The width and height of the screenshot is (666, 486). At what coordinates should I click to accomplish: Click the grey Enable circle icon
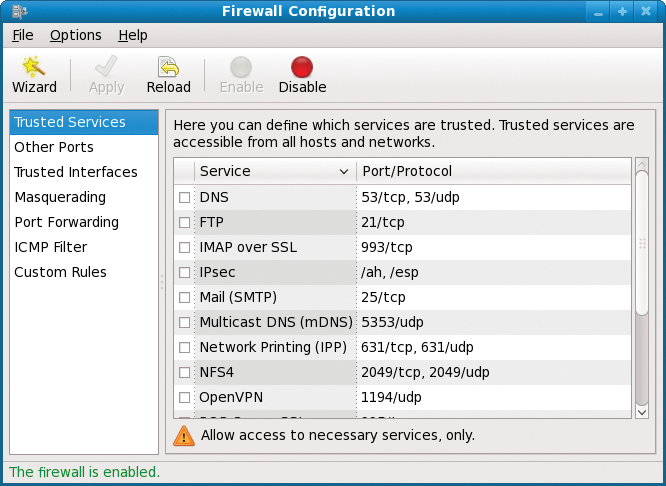[241, 67]
